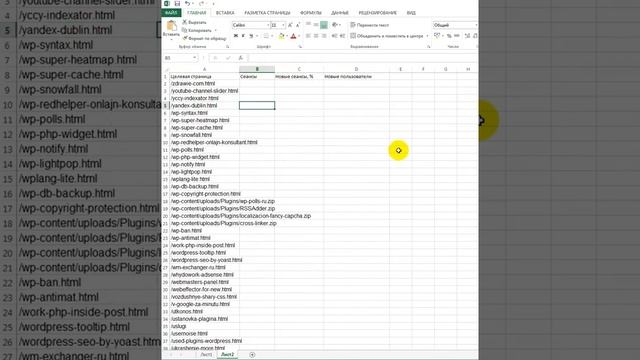Increase the cell indent
This screenshot has width=640, height=360.
[342, 36]
